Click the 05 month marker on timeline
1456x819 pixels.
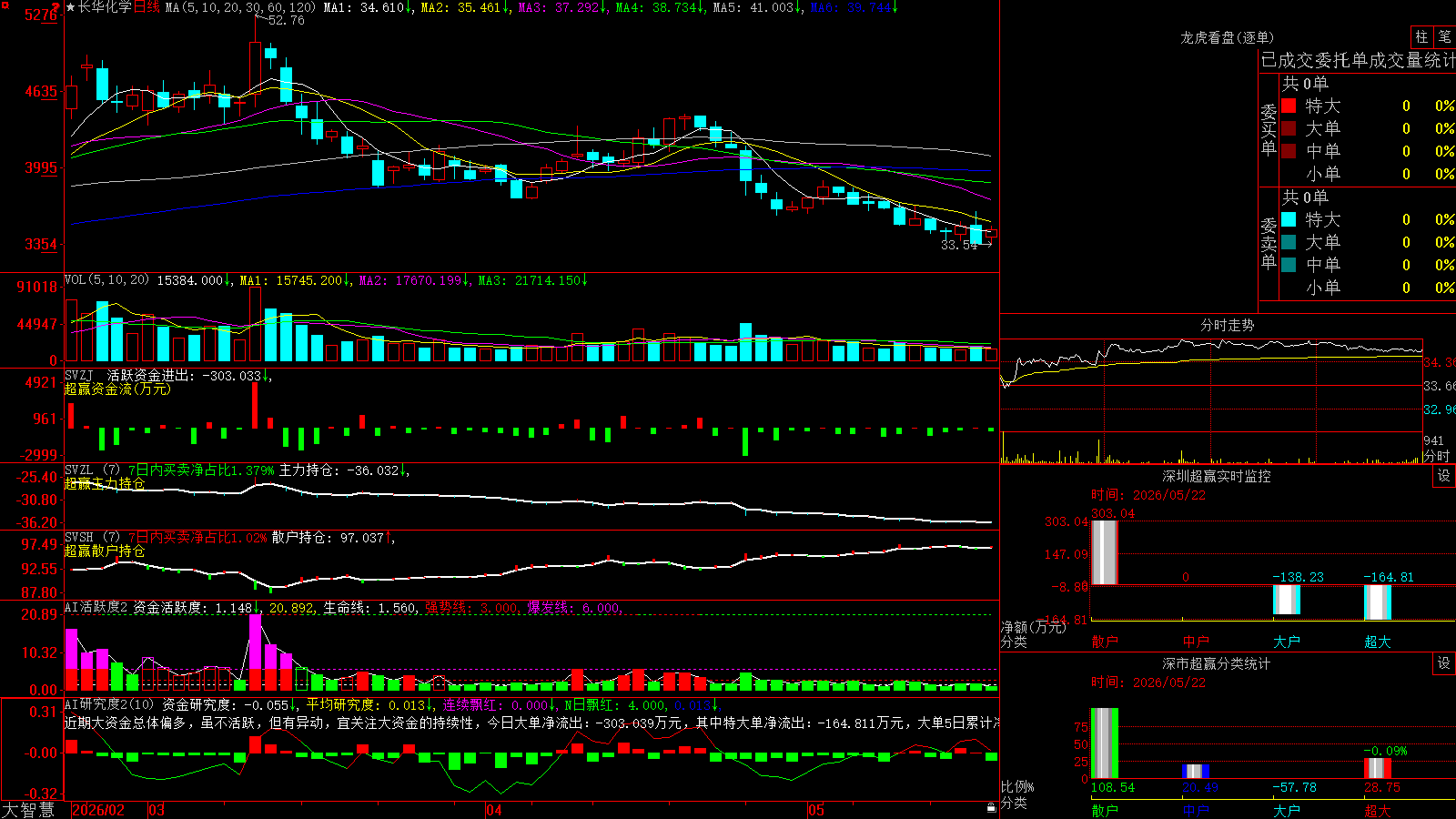[816, 810]
